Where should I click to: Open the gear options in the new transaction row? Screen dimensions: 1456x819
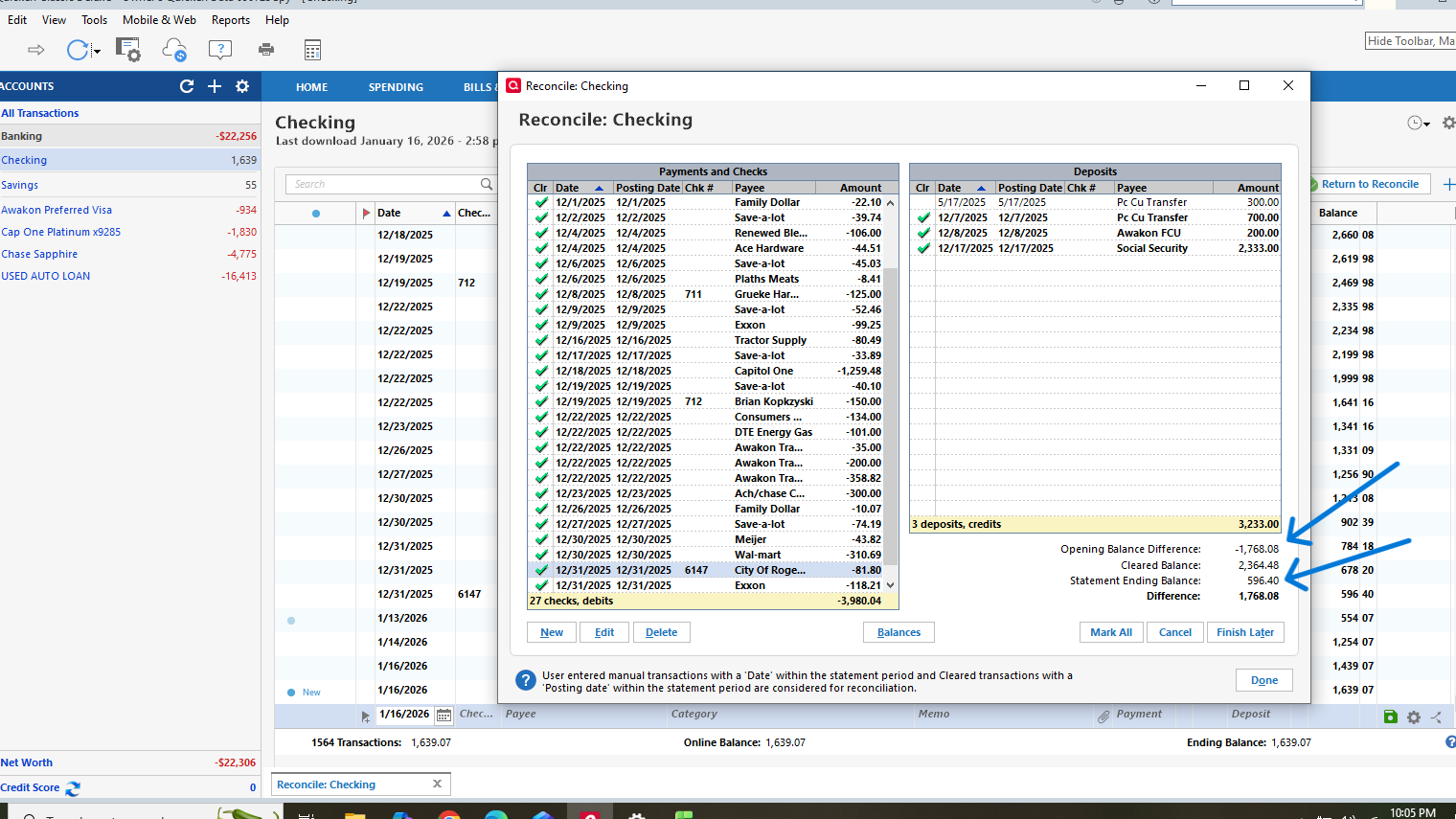(x=1414, y=717)
